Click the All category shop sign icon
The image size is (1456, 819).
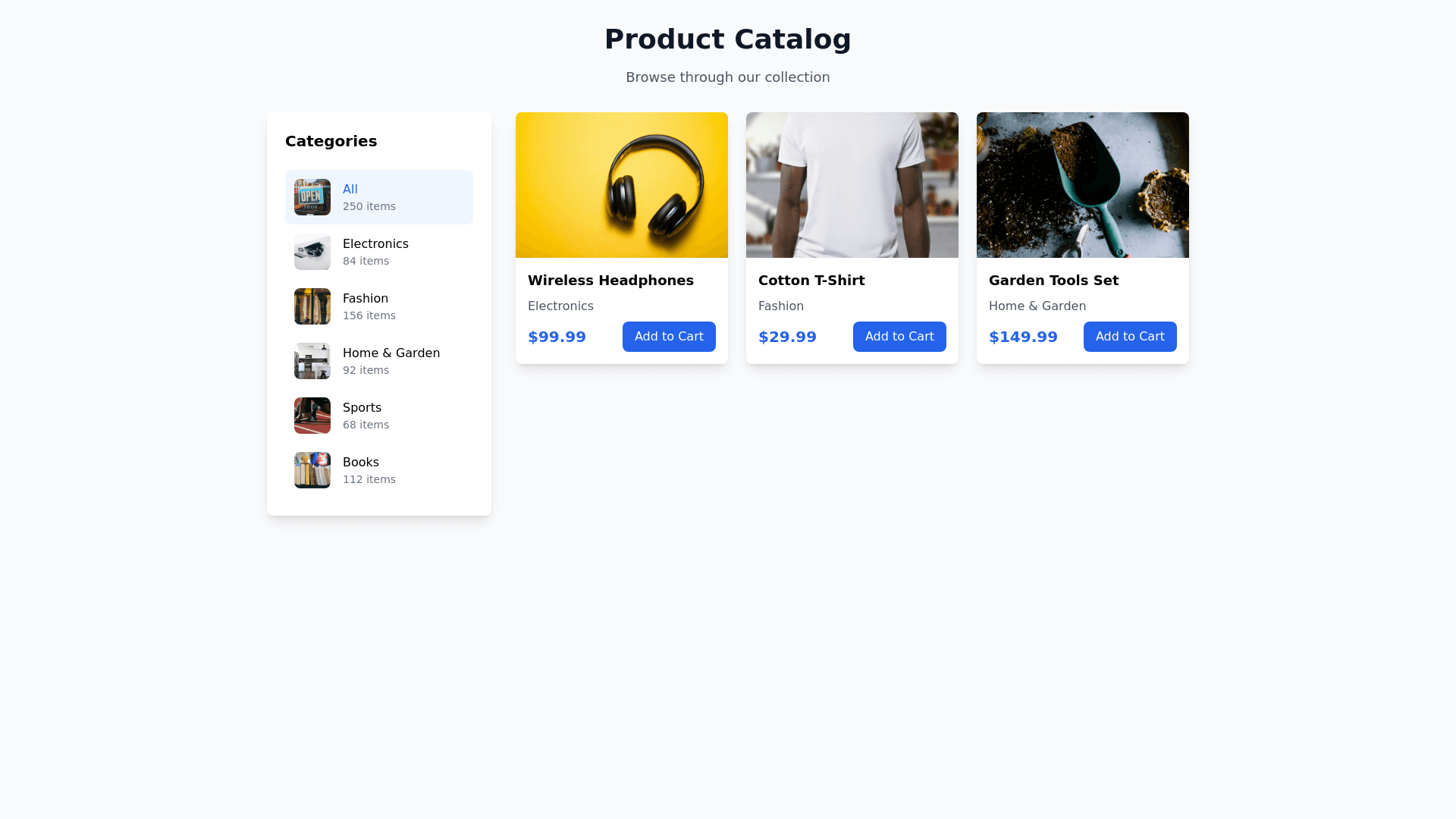[312, 197]
